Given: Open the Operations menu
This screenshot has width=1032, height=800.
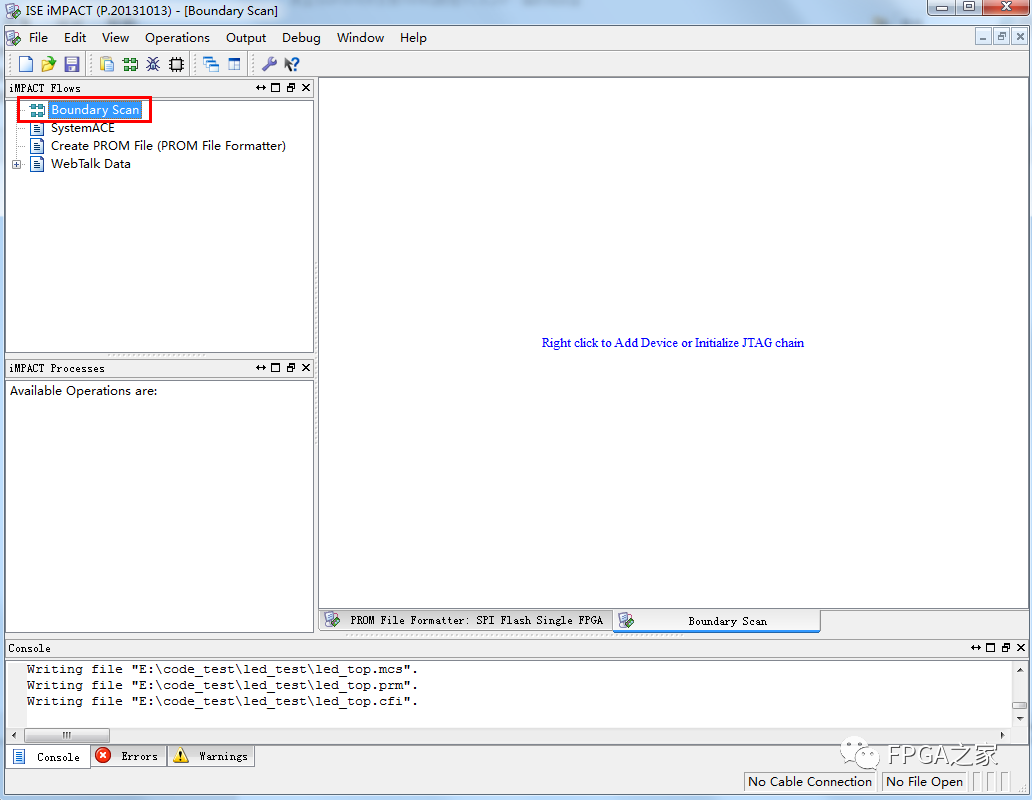Looking at the screenshot, I should (177, 37).
